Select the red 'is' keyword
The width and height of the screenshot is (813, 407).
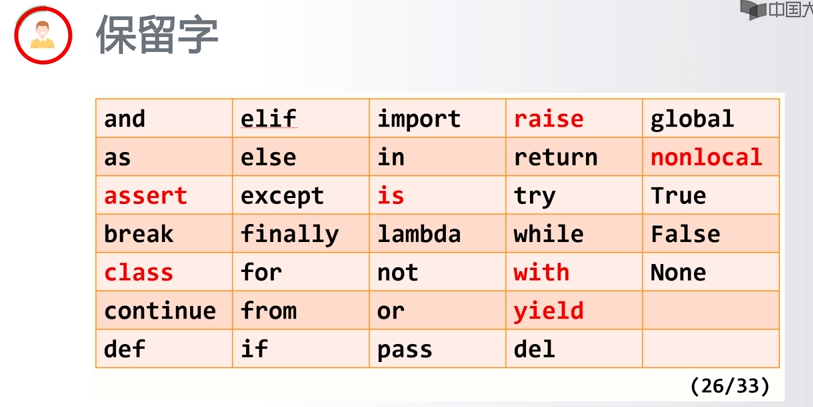(390, 195)
